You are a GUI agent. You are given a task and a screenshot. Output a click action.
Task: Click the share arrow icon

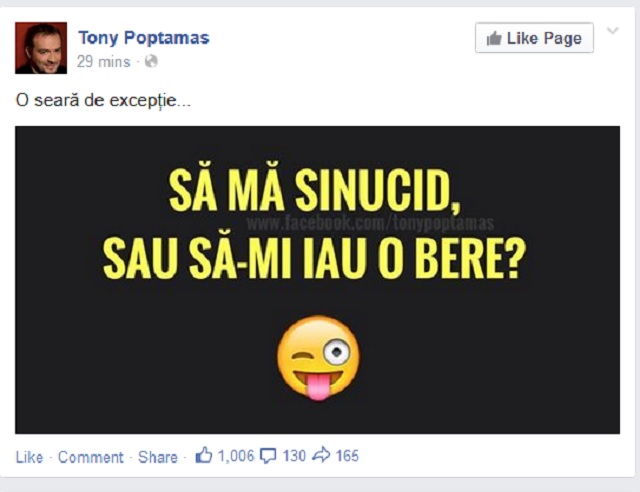(x=322, y=456)
